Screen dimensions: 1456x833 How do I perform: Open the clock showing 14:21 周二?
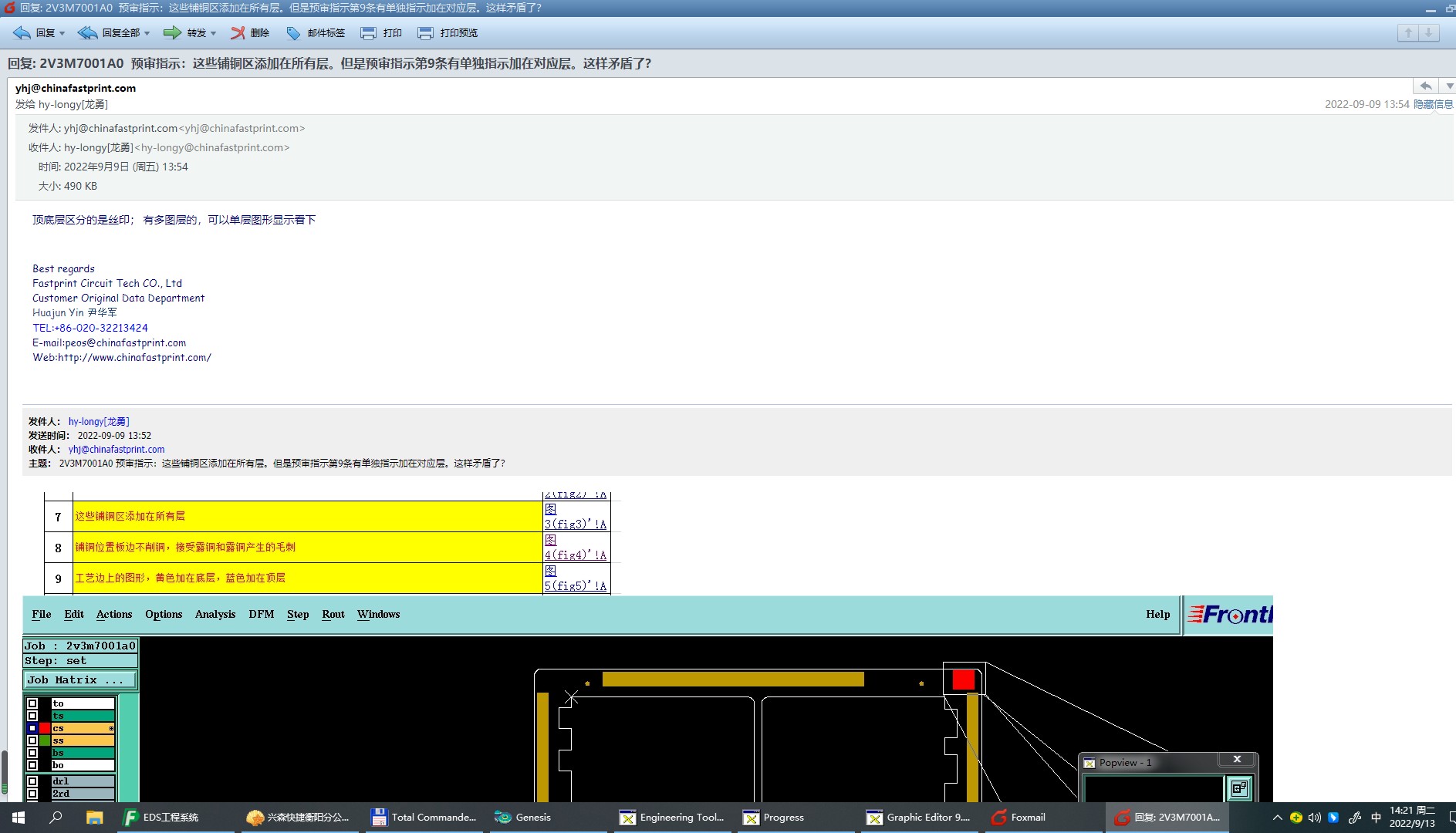click(x=1412, y=817)
